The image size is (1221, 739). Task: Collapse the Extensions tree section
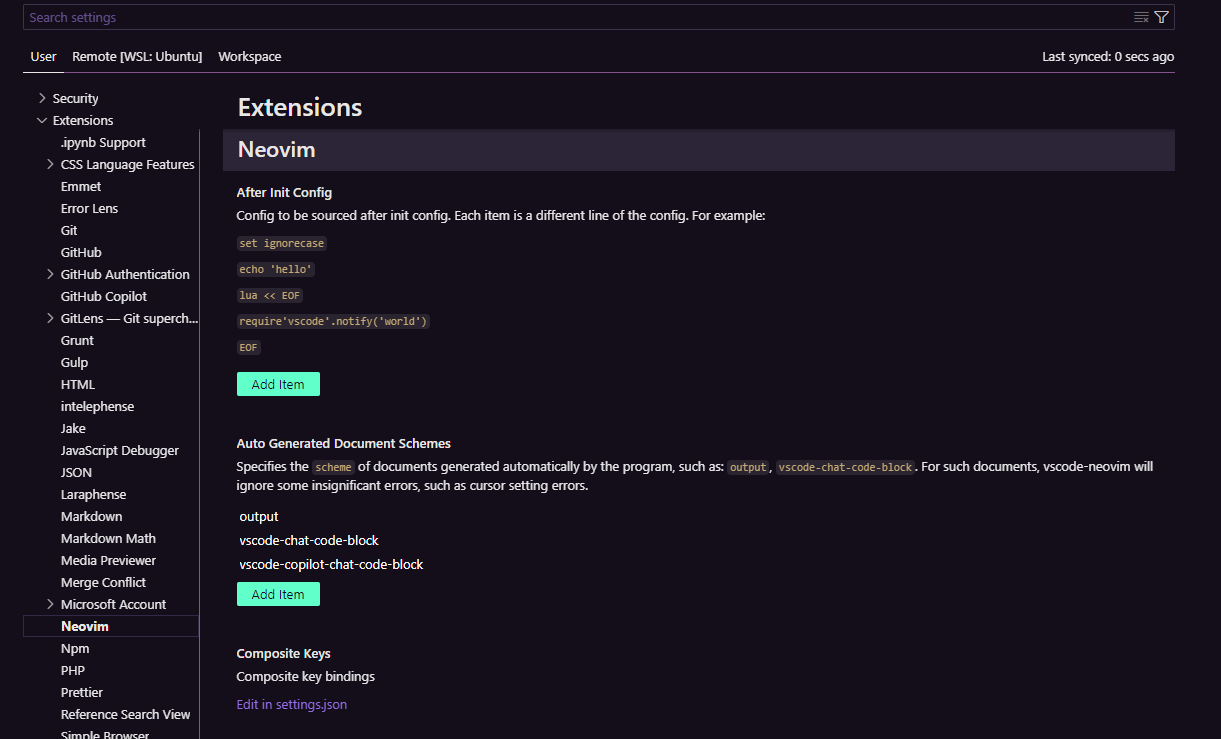coord(42,120)
